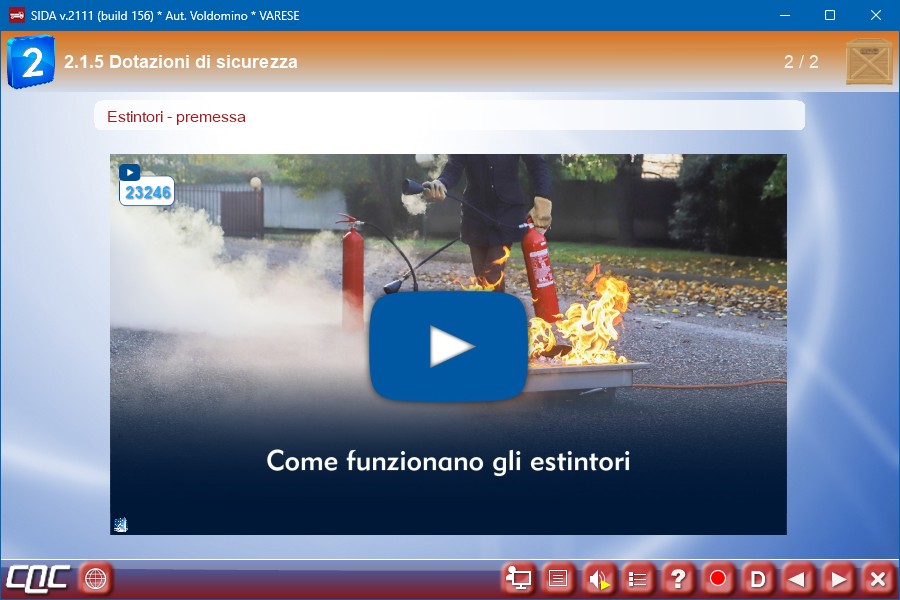The image size is (900, 600).
Task: Close the lesson with X button
Action: pos(877,578)
